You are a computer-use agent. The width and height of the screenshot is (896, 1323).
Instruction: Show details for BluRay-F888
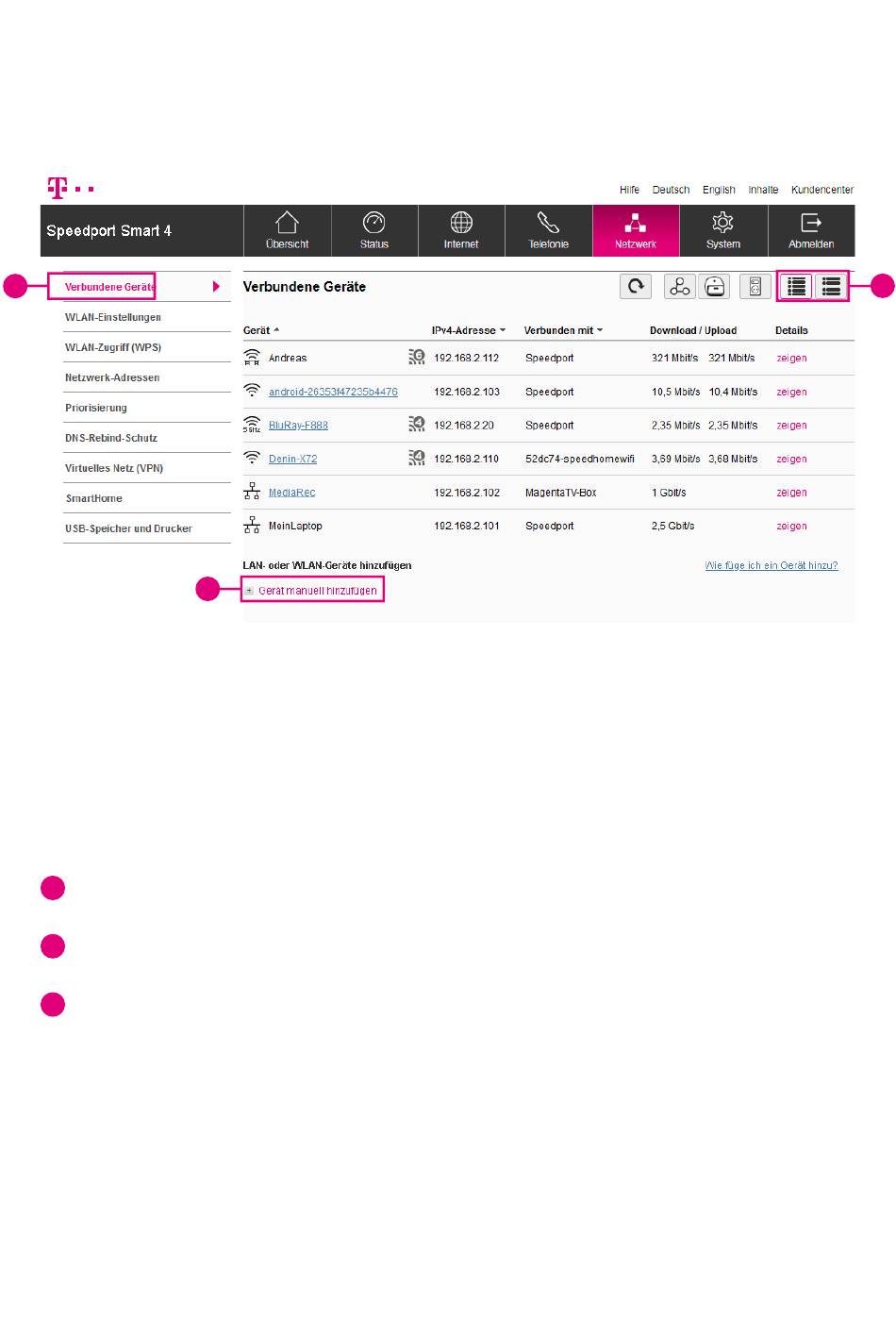point(791,426)
